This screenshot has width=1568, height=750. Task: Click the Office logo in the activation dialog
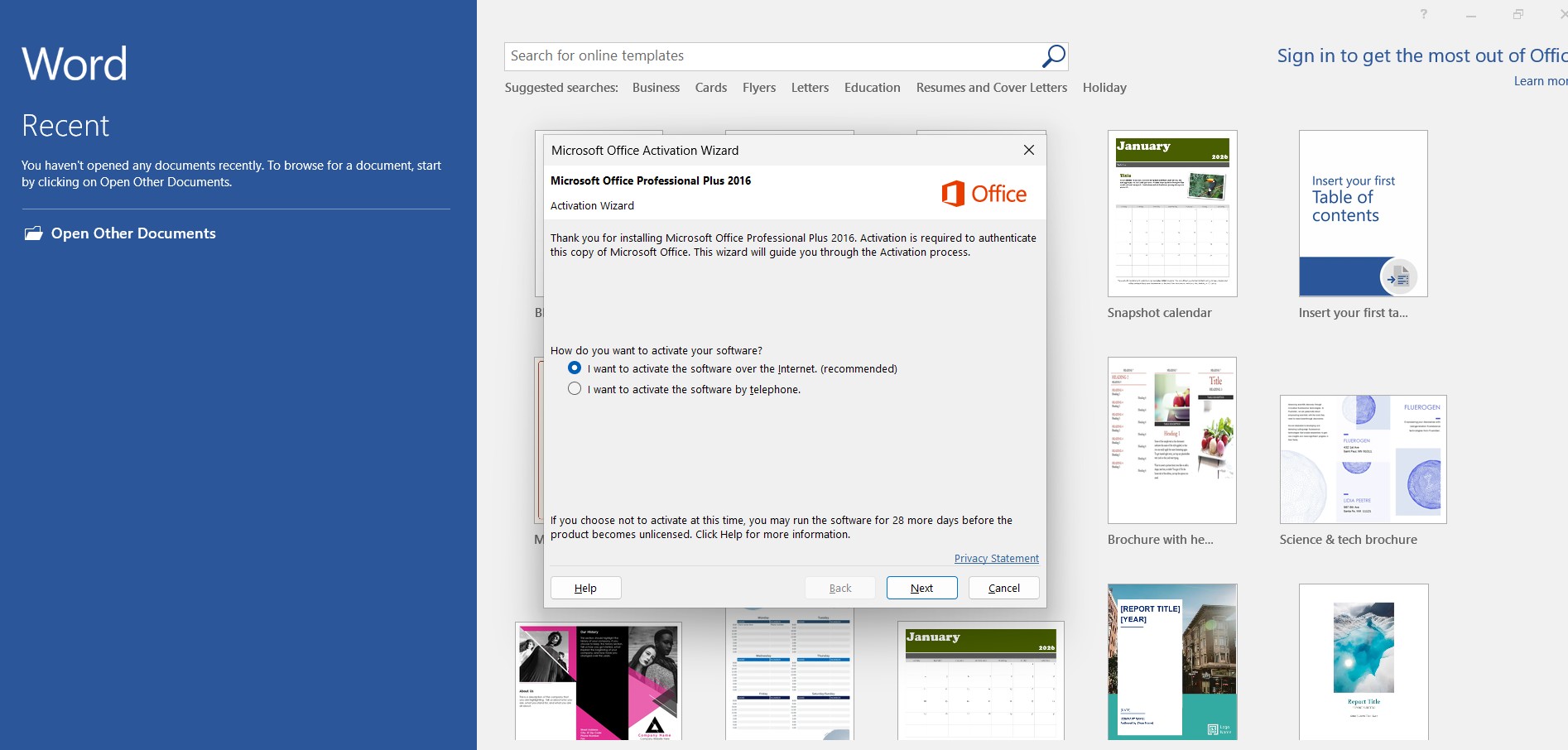pyautogui.click(x=983, y=192)
